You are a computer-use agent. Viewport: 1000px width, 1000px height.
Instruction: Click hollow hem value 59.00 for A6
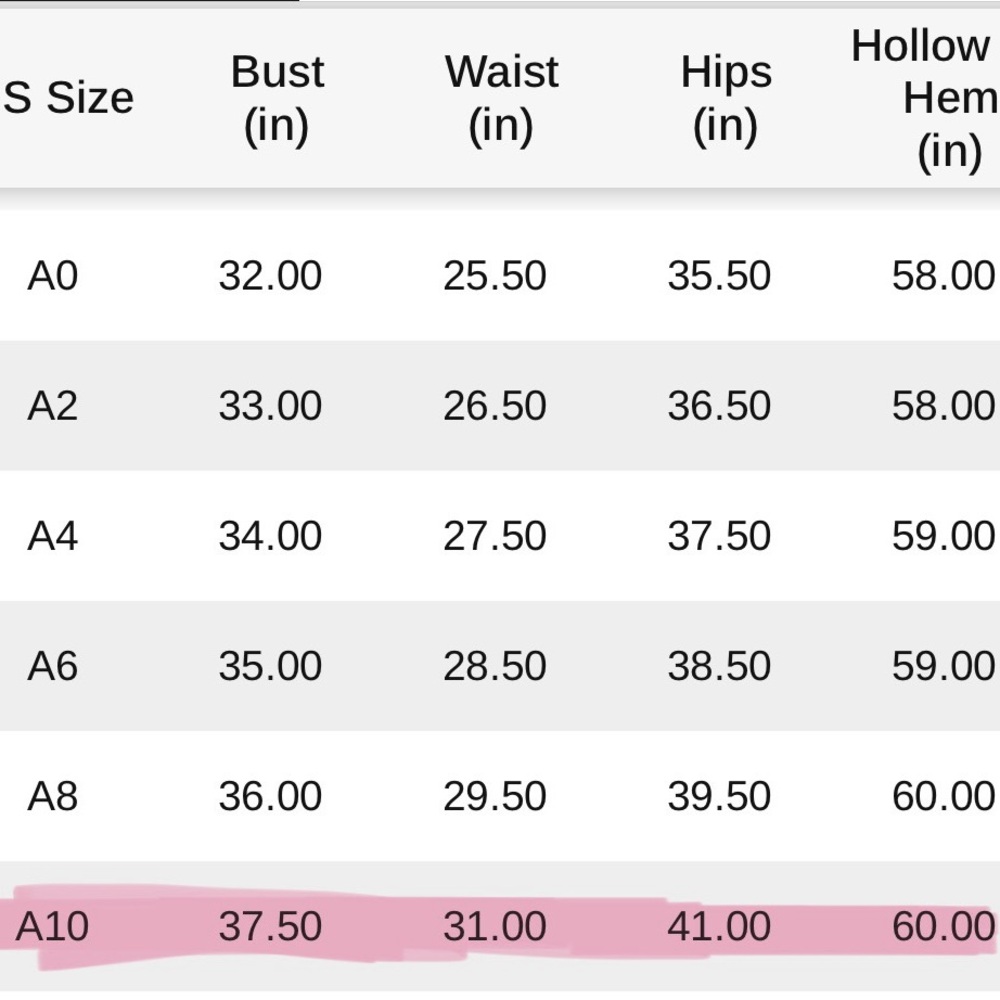(x=944, y=666)
